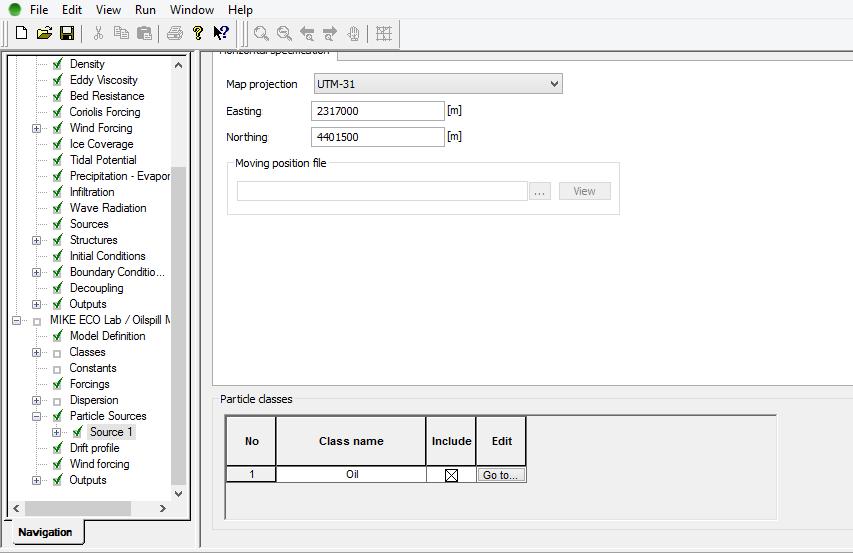
Task: Click the context help arrow-question icon
Action: click(221, 33)
